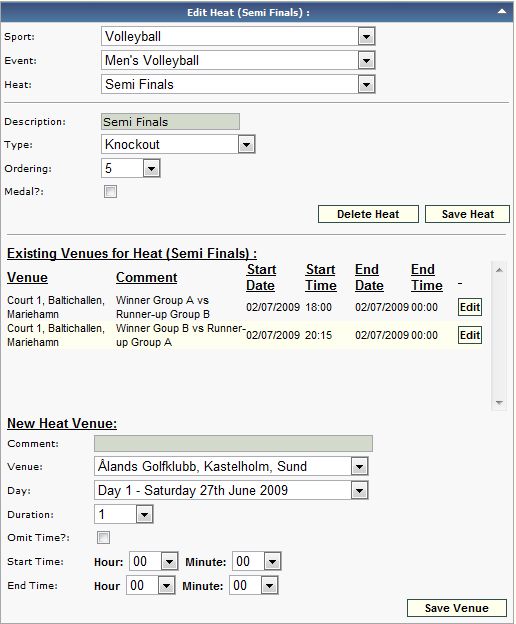Open the Venue dropdown showing Ålands Golfklubb

tap(231, 466)
